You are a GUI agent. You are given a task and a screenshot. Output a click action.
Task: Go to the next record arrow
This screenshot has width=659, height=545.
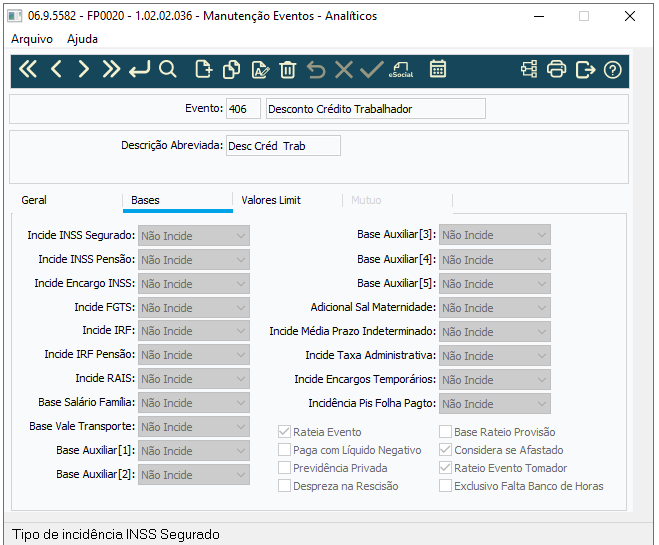click(x=83, y=69)
